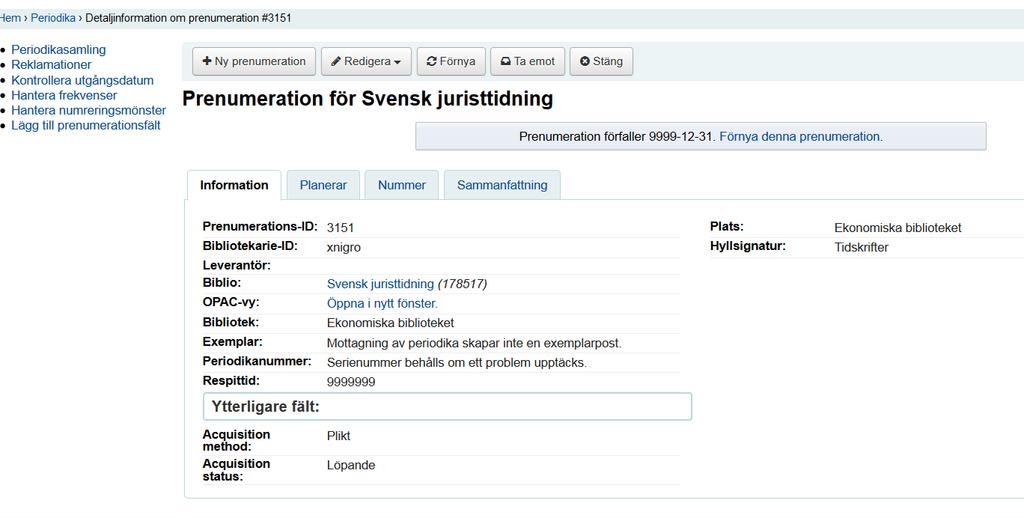Select Plats value Ekonomiska biblioteket
1024x518 pixels.
tap(898, 228)
